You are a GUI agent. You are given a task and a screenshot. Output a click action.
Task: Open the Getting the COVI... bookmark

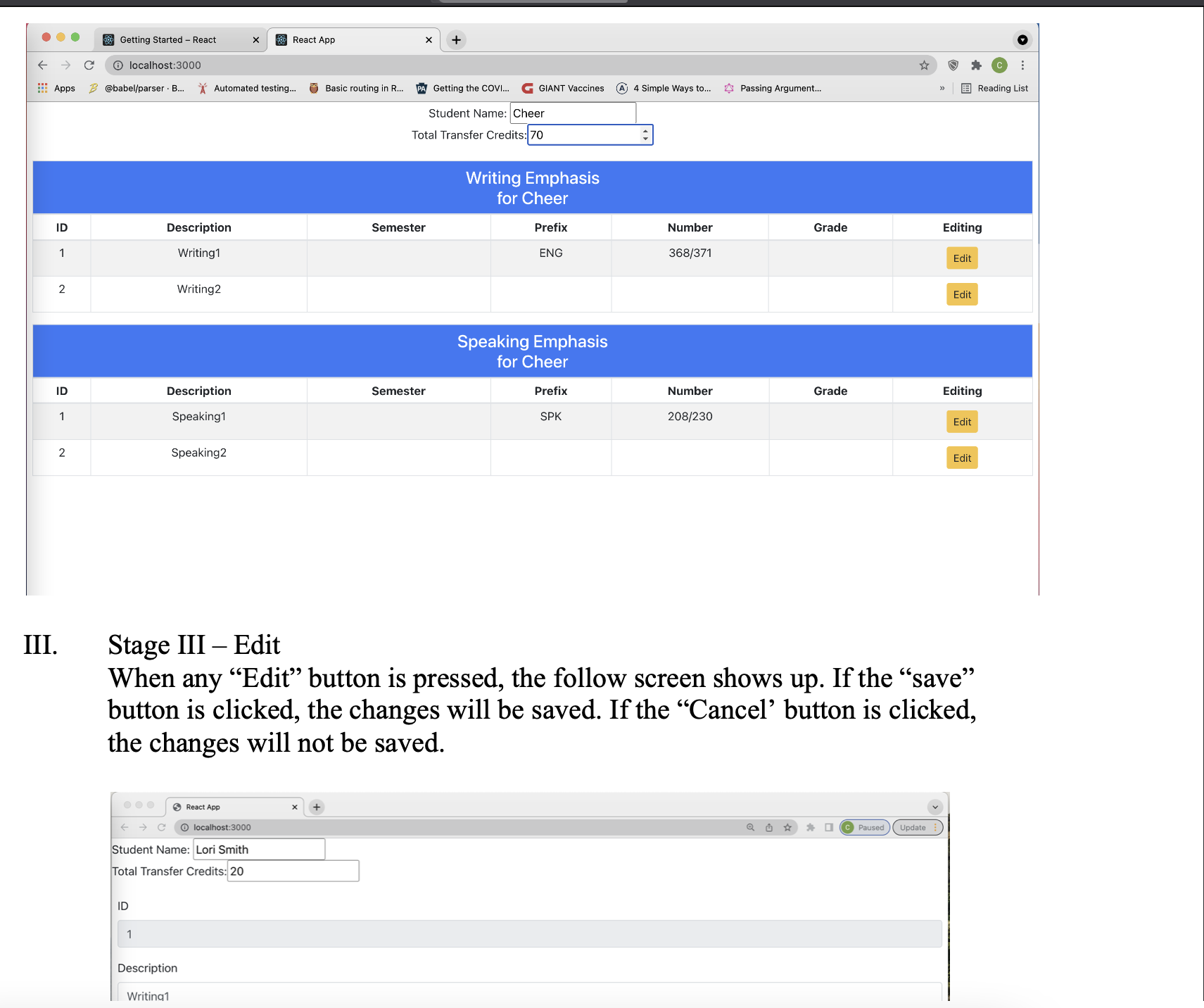coord(462,88)
